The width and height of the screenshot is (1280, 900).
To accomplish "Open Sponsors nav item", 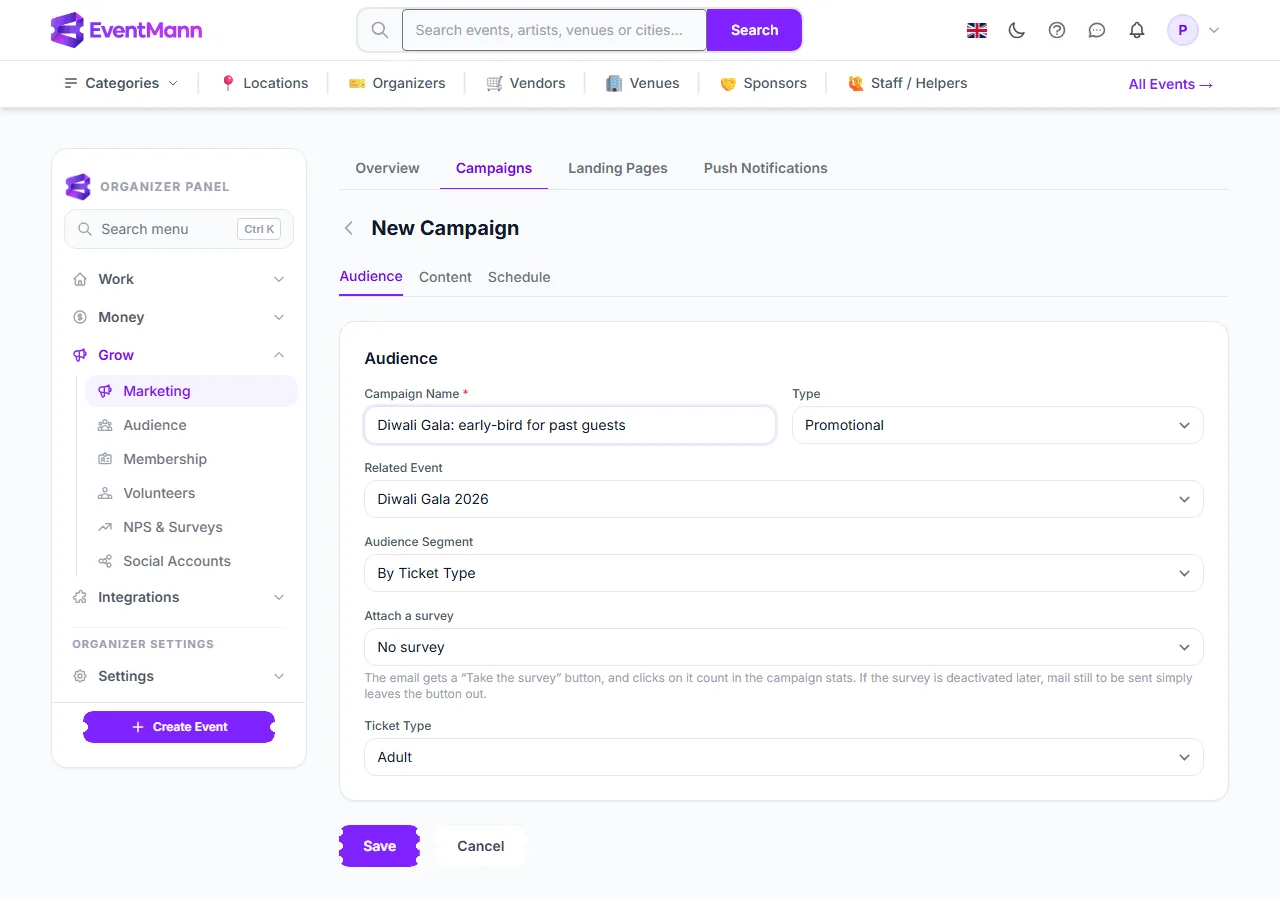I will pyautogui.click(x=763, y=83).
